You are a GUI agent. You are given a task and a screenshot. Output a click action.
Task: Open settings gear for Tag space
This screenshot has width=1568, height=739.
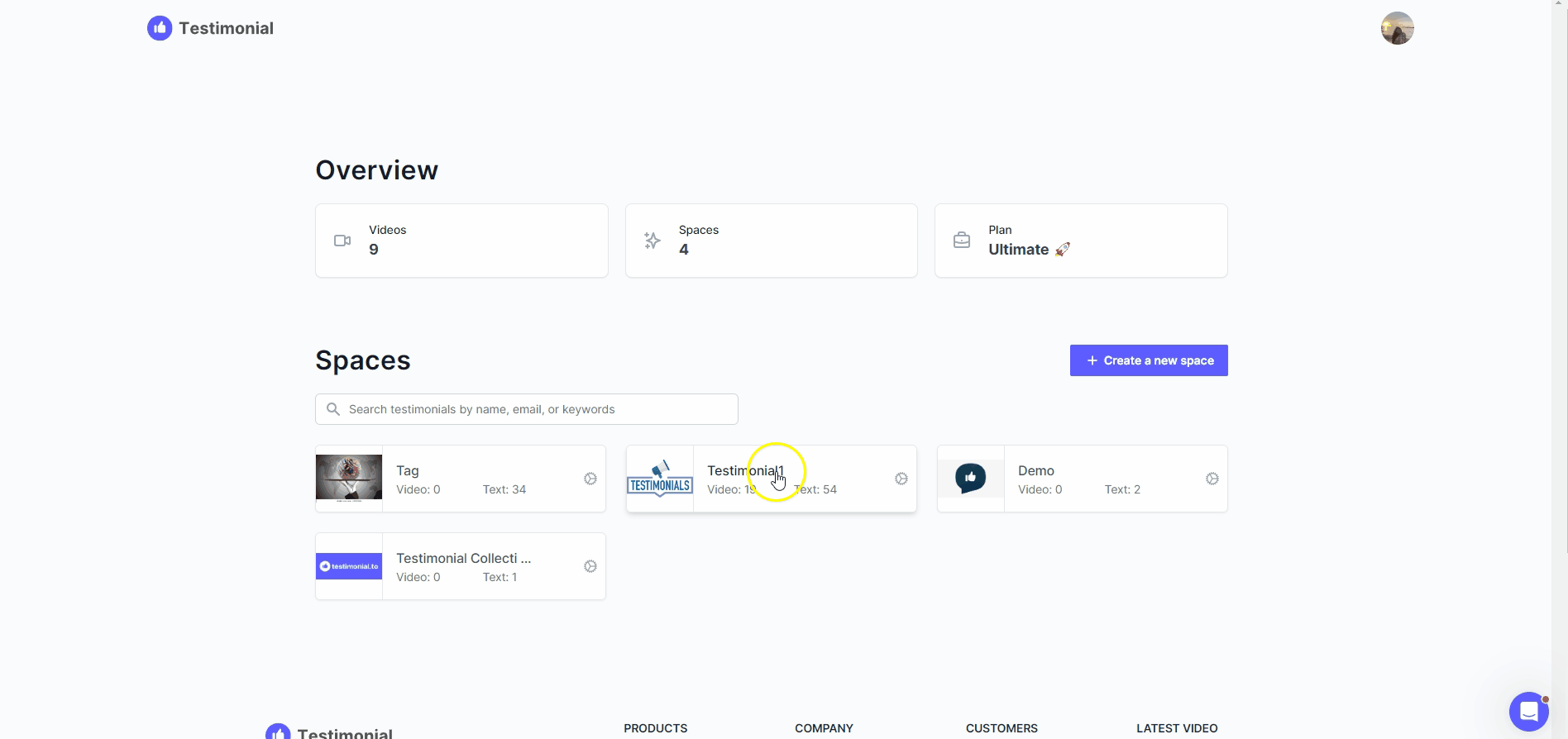point(590,479)
